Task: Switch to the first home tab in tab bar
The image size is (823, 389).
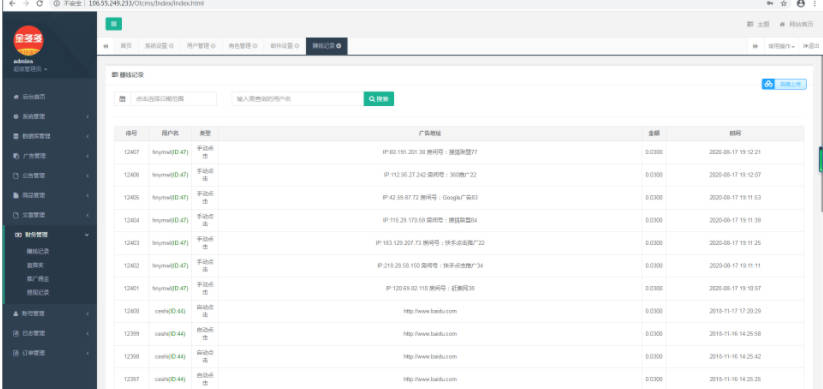Action: [x=126, y=46]
